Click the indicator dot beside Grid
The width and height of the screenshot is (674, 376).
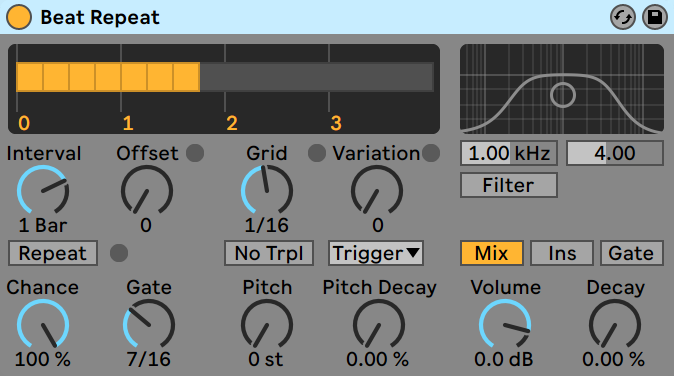tap(317, 153)
